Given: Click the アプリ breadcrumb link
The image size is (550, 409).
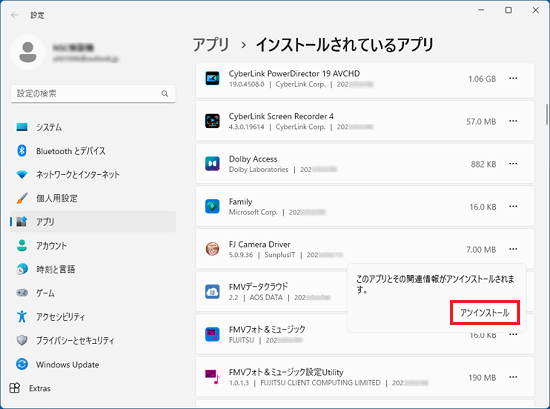Looking at the screenshot, I should [210, 45].
